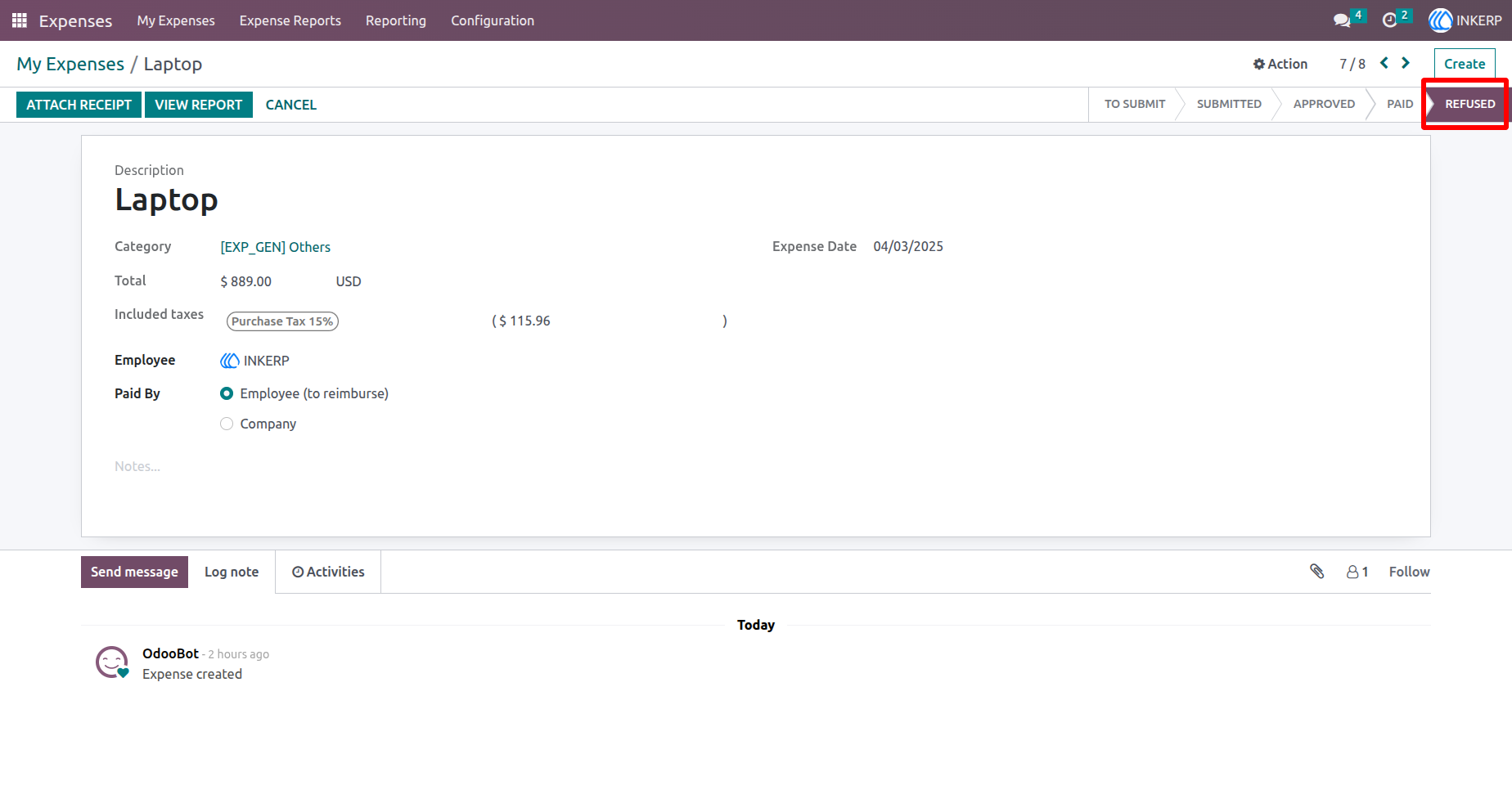Select Employee (to reimburse) radio option

(227, 393)
